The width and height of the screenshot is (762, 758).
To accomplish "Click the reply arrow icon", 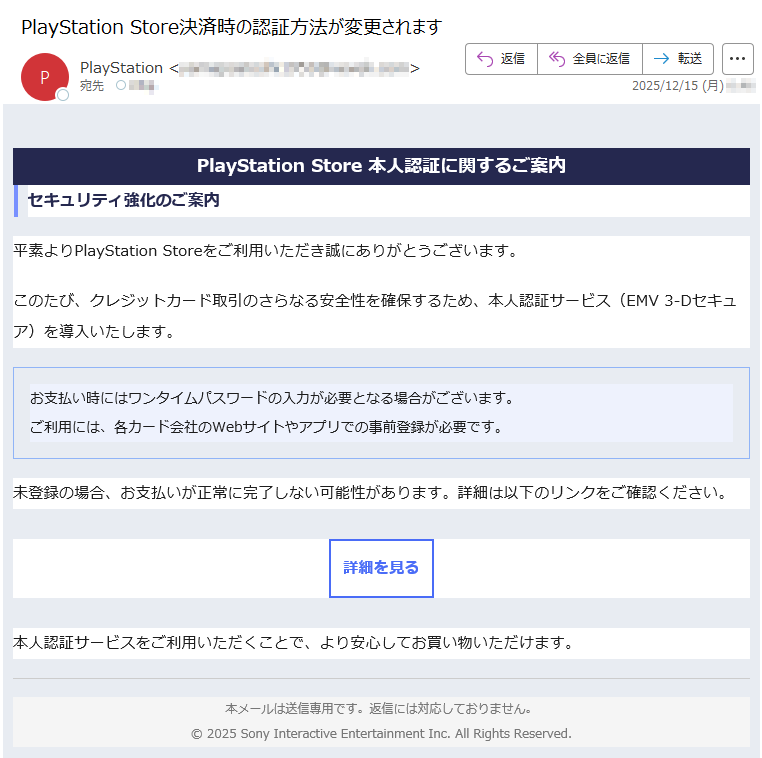I will 485,59.
